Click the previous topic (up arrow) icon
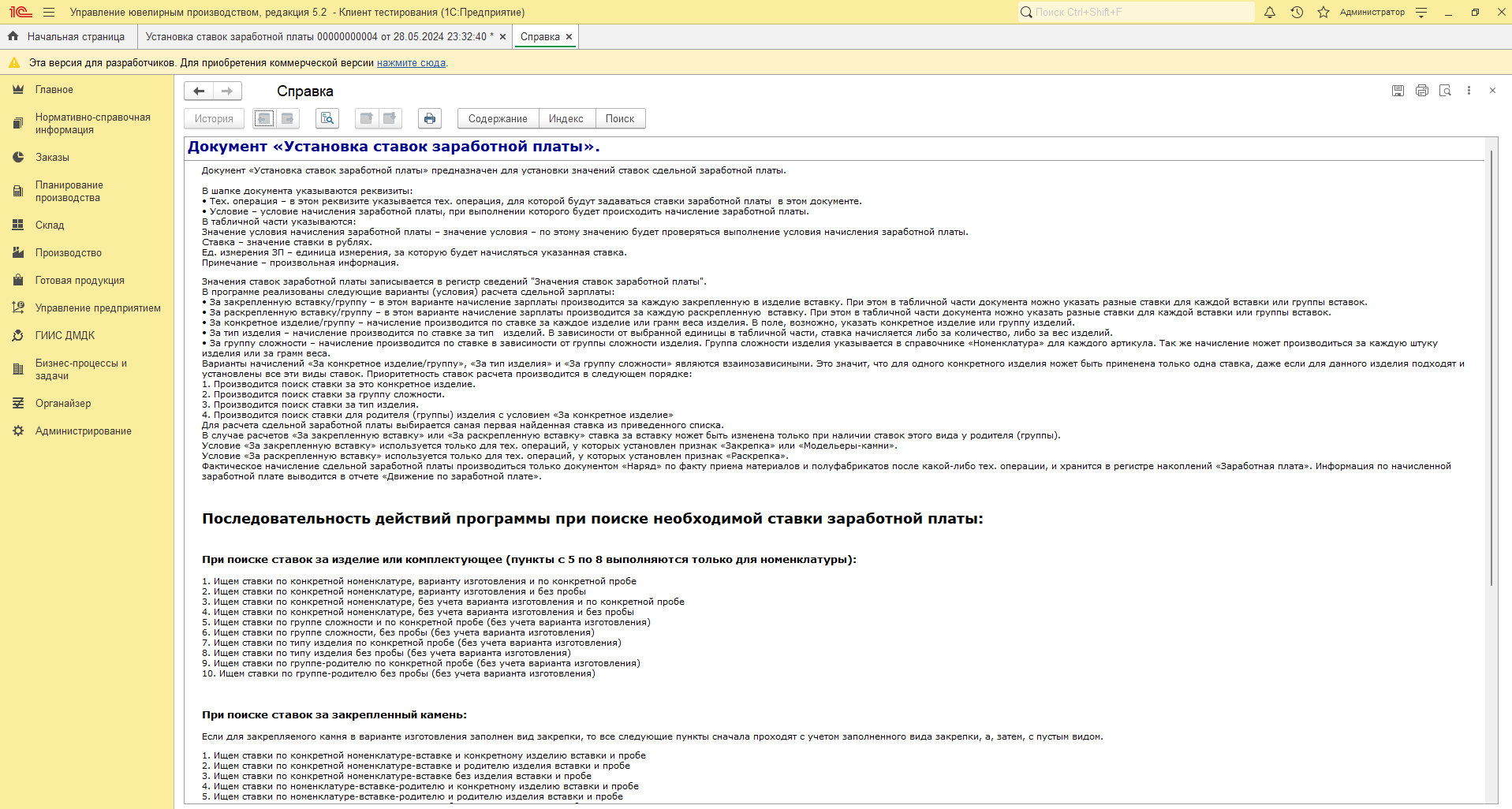Viewport: 1512px width, 809px height. click(367, 118)
